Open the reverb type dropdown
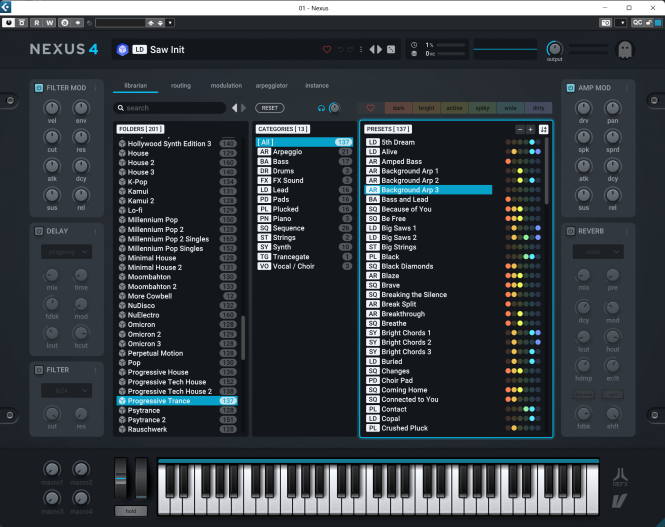The image size is (665, 527). pyautogui.click(x=598, y=252)
